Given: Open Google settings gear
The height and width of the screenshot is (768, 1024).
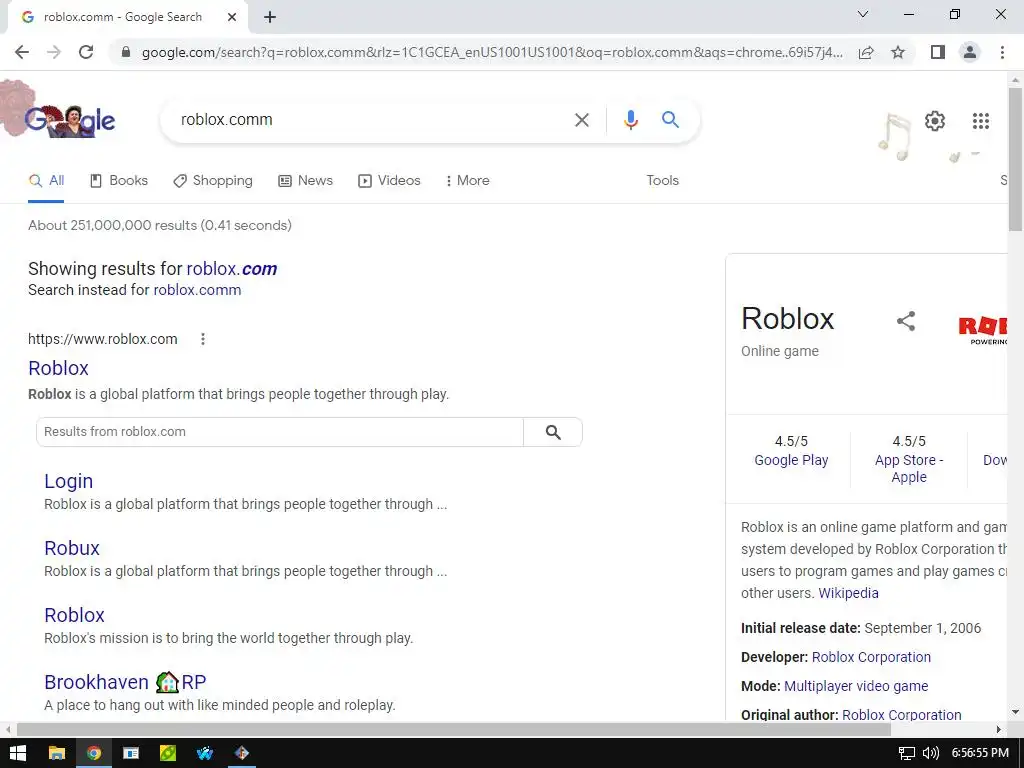Looking at the screenshot, I should [x=935, y=121].
